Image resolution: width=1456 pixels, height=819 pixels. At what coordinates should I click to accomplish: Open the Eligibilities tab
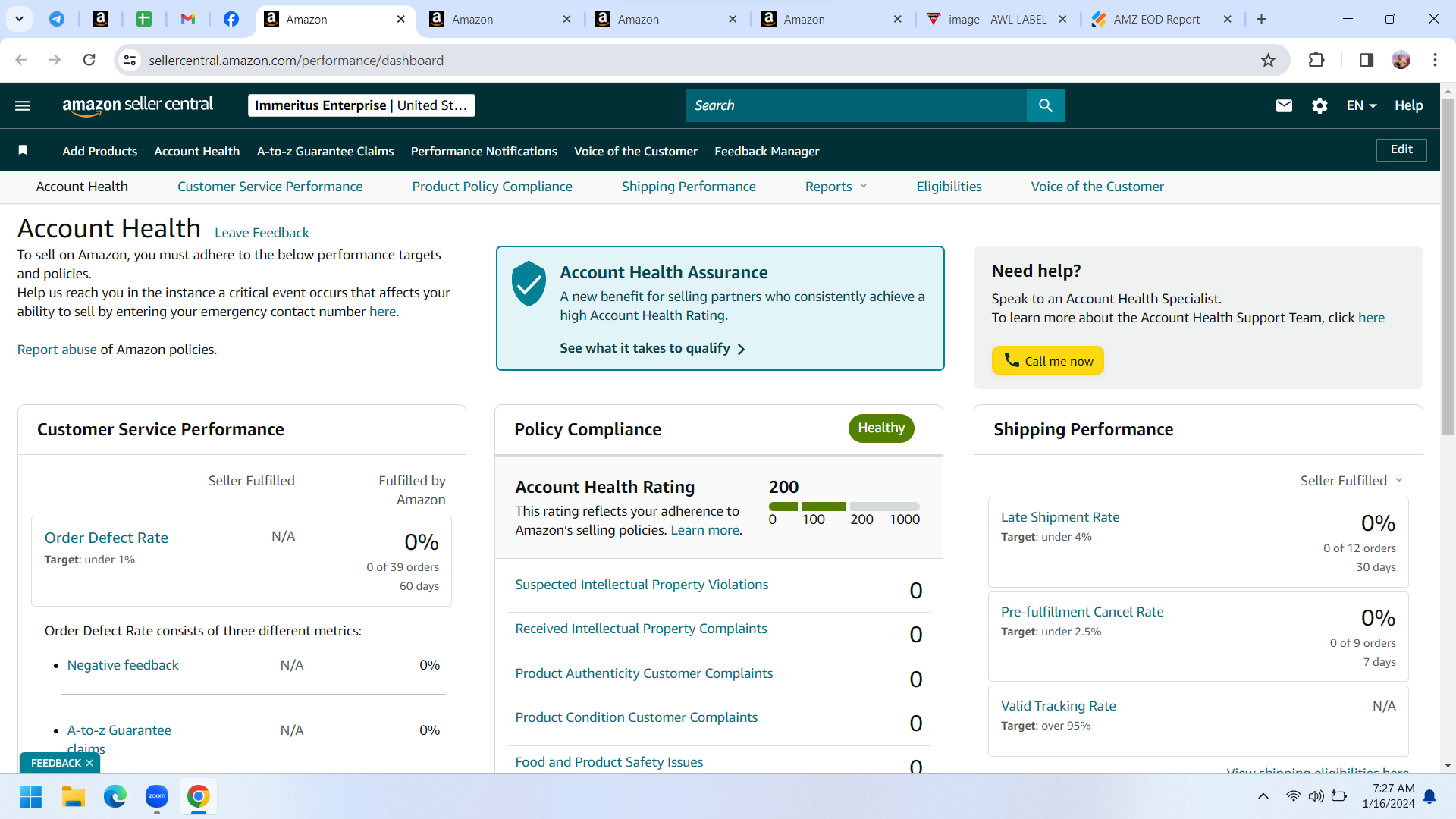949,187
